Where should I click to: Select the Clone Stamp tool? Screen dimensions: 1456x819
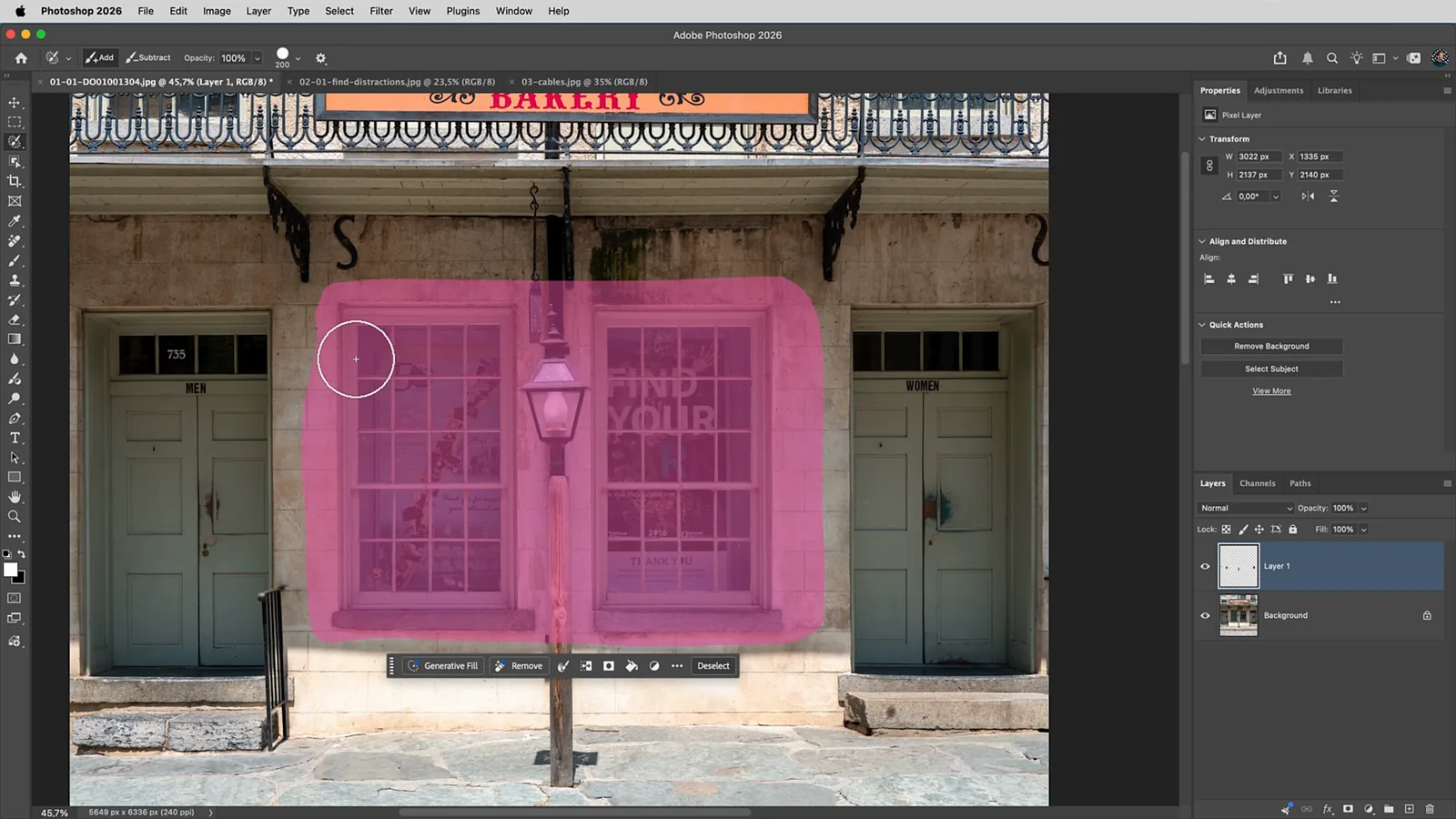pos(15,280)
